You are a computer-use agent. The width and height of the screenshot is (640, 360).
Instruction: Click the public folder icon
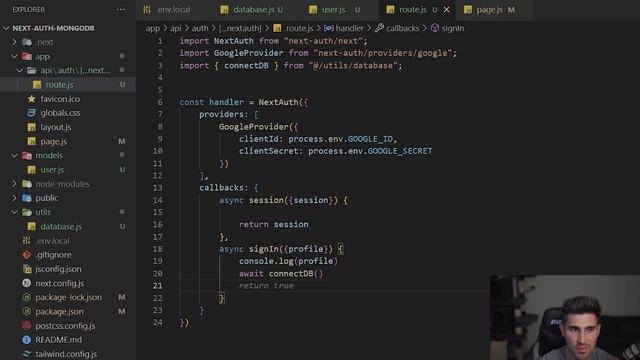[27, 198]
